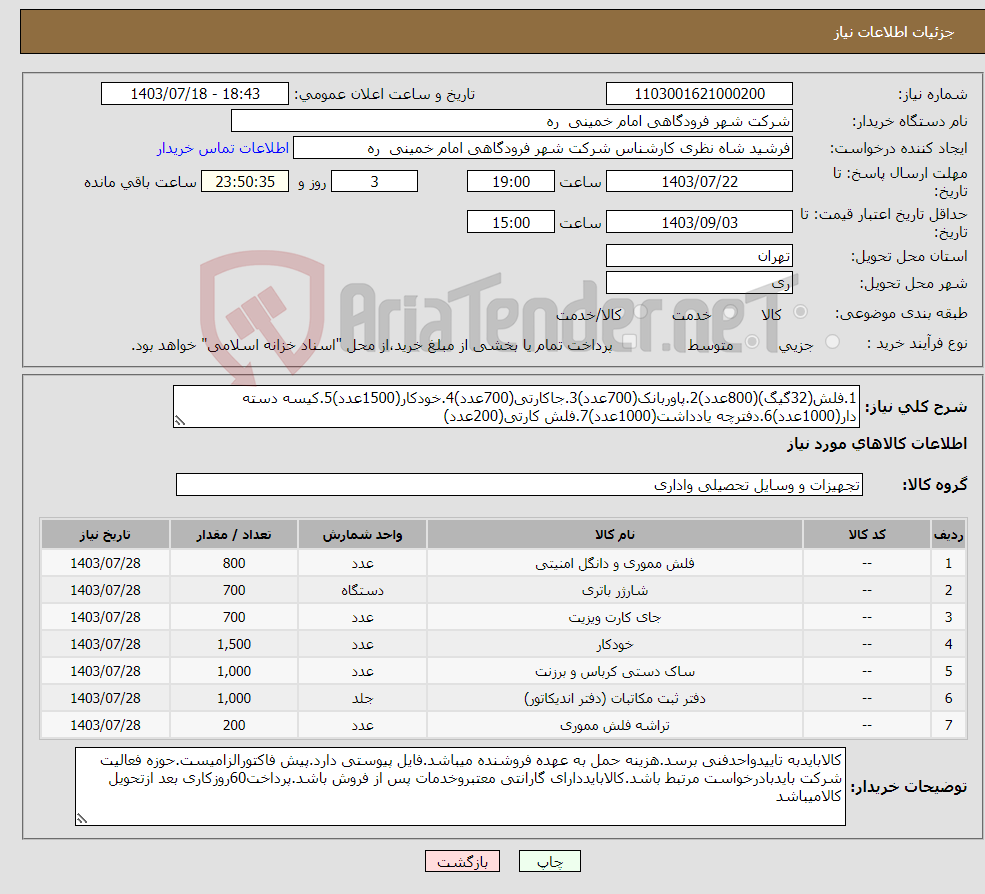Image resolution: width=985 pixels, height=894 pixels.
Task: Click the item name ساک دستی کرباس و برزنت
Action: 614,672
